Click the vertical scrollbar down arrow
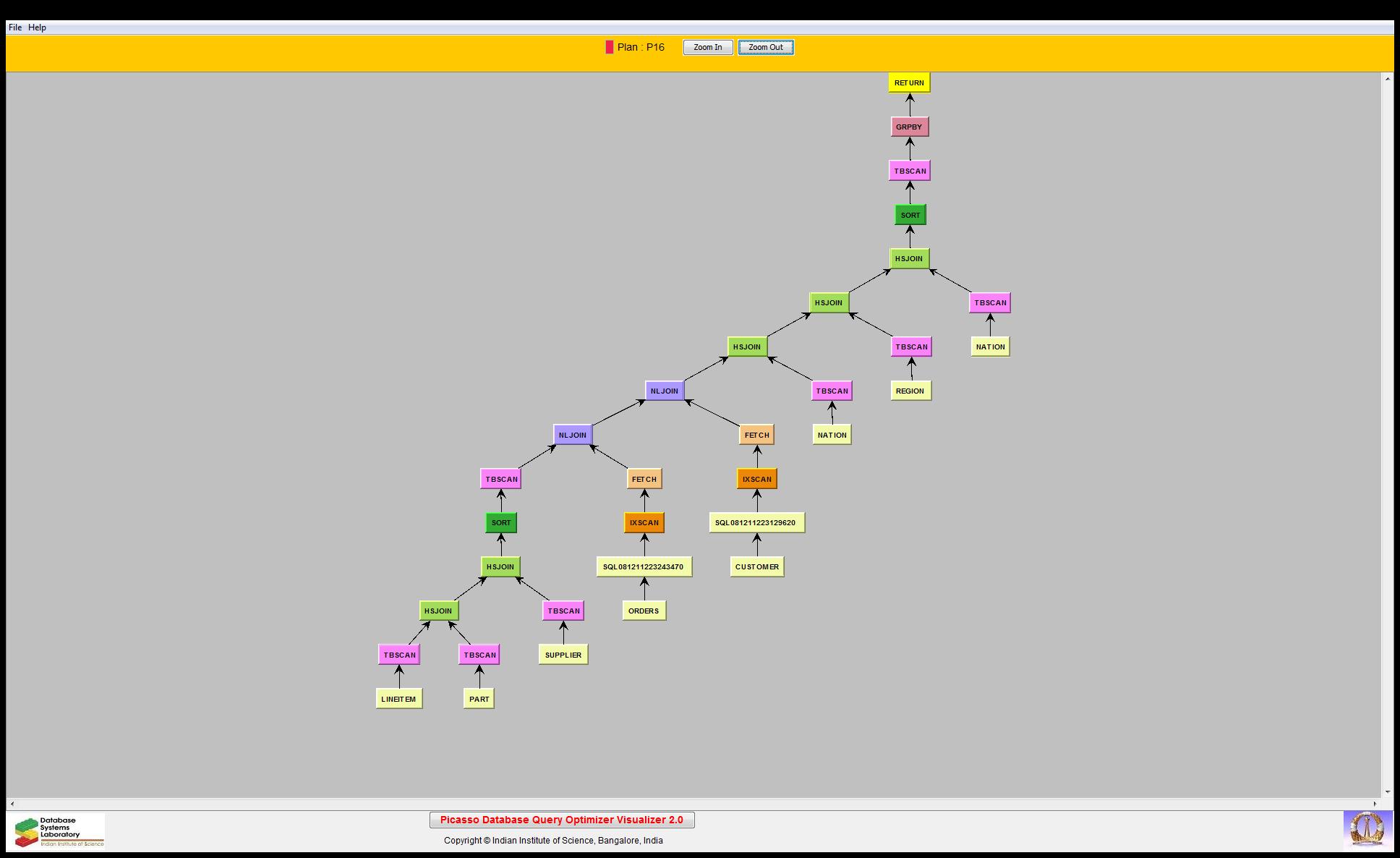The height and width of the screenshot is (858, 1400). (1387, 792)
